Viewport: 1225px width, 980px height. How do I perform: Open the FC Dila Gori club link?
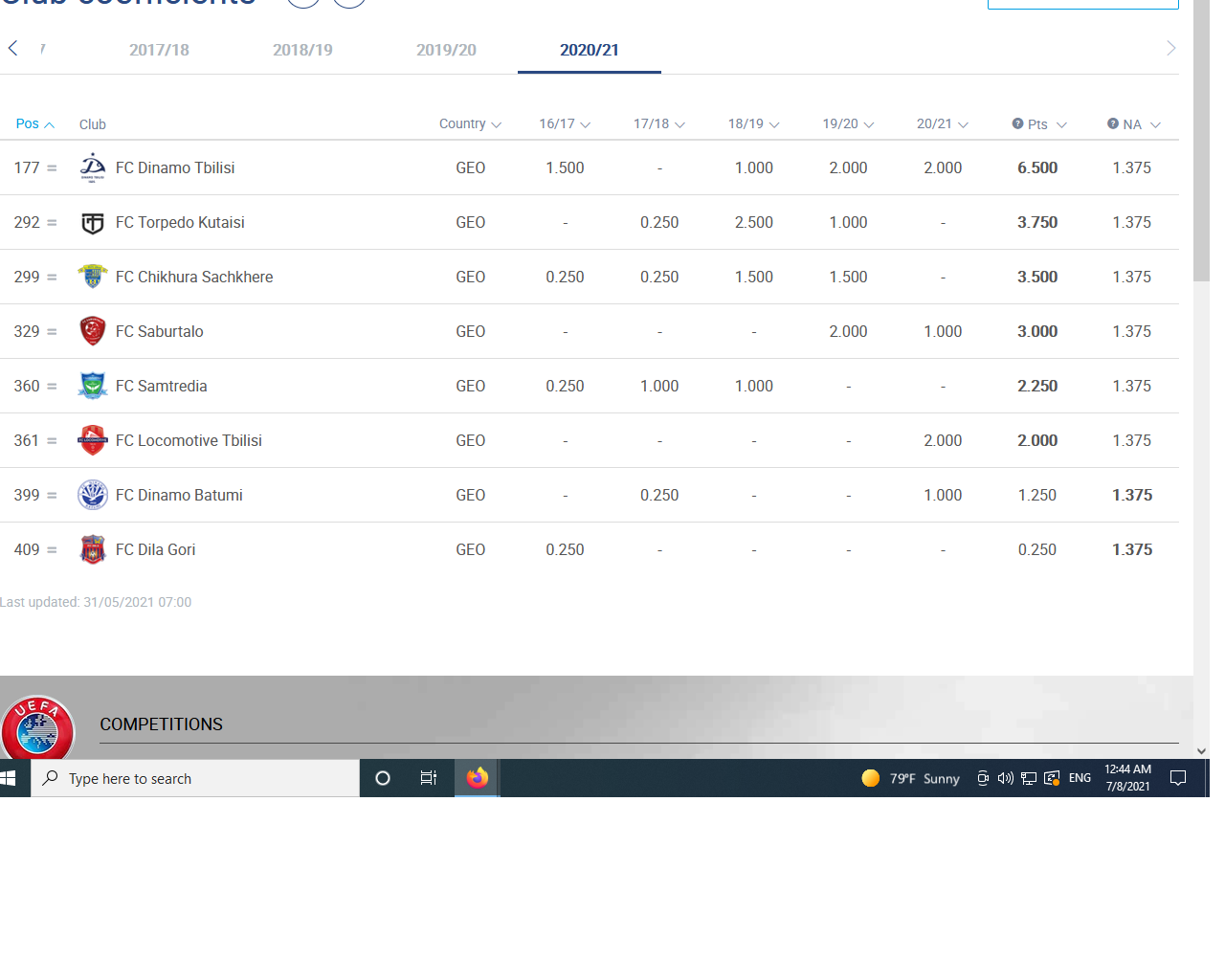click(x=155, y=549)
